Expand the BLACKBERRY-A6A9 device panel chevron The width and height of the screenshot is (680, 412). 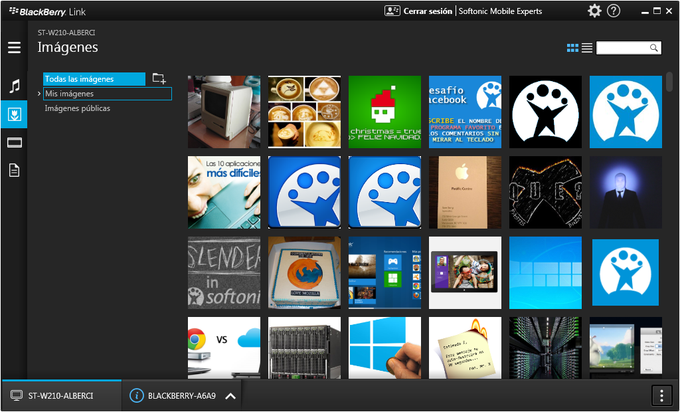(230, 396)
